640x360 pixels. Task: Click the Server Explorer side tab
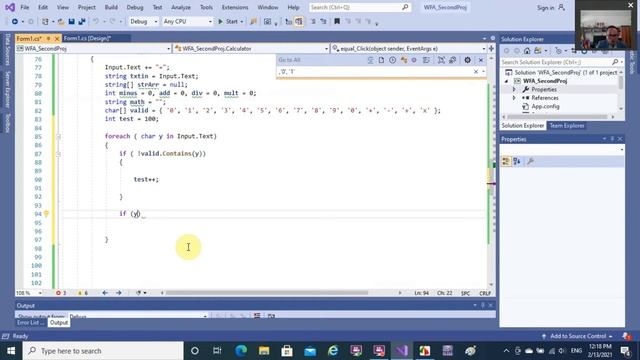tap(7, 89)
